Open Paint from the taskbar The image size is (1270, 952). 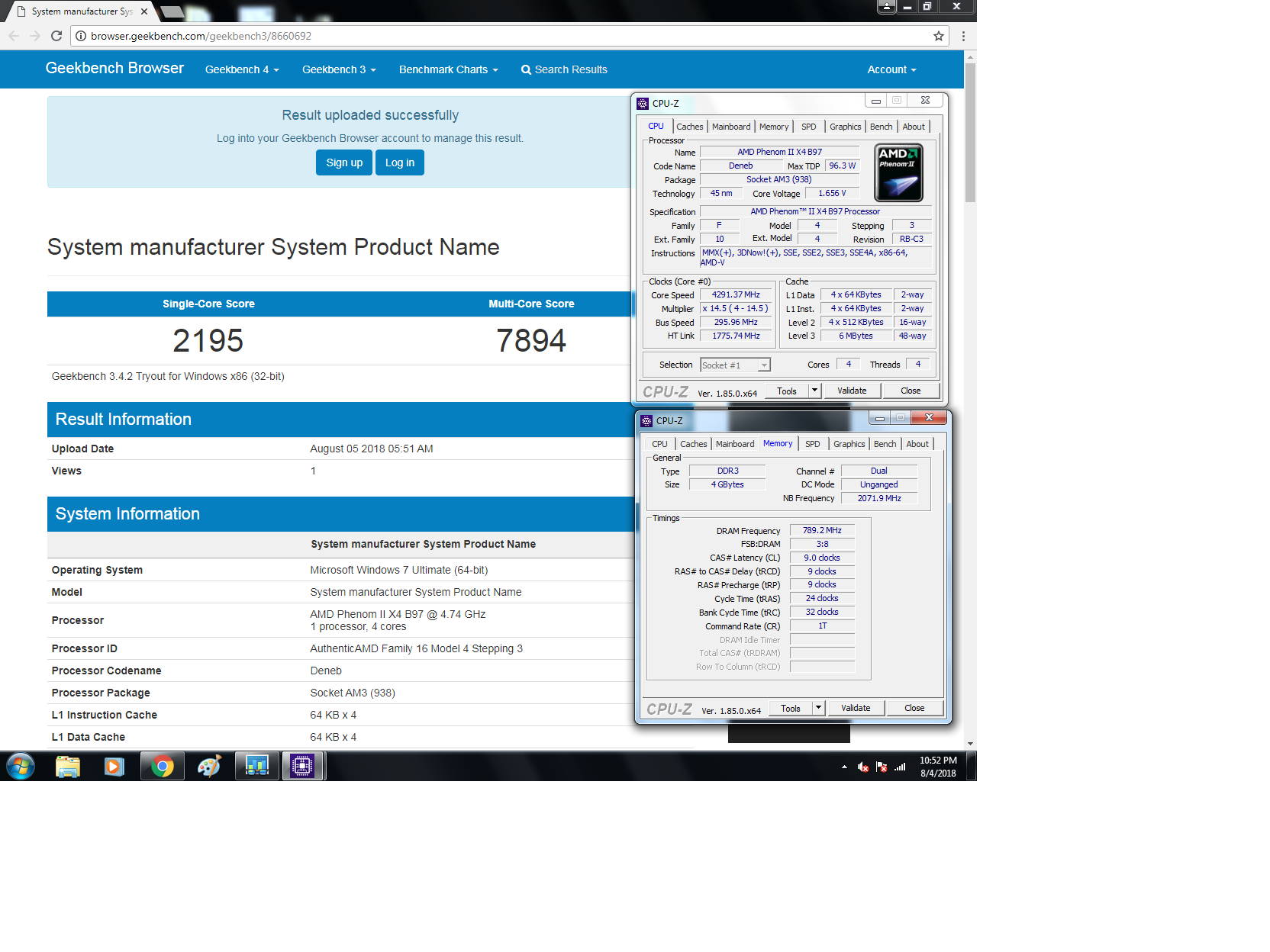click(x=208, y=766)
